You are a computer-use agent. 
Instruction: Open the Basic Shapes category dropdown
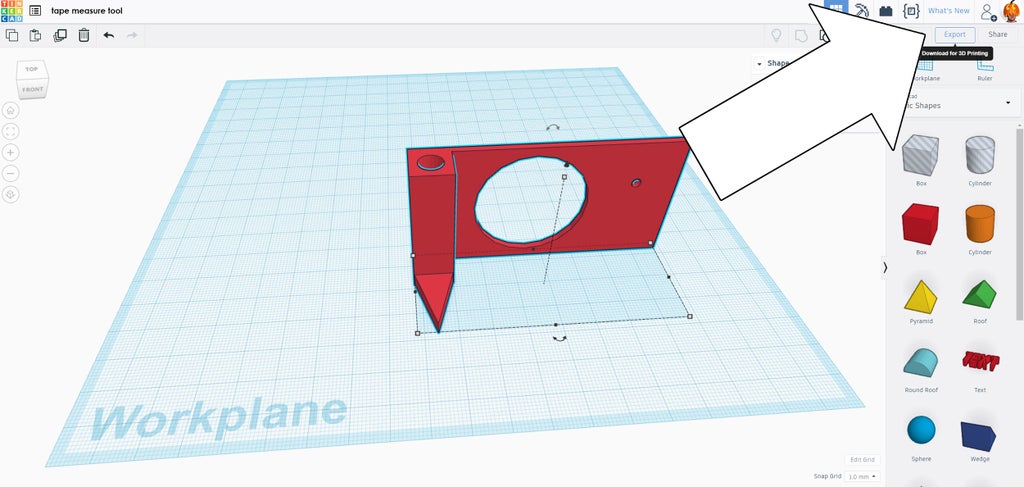click(1008, 102)
